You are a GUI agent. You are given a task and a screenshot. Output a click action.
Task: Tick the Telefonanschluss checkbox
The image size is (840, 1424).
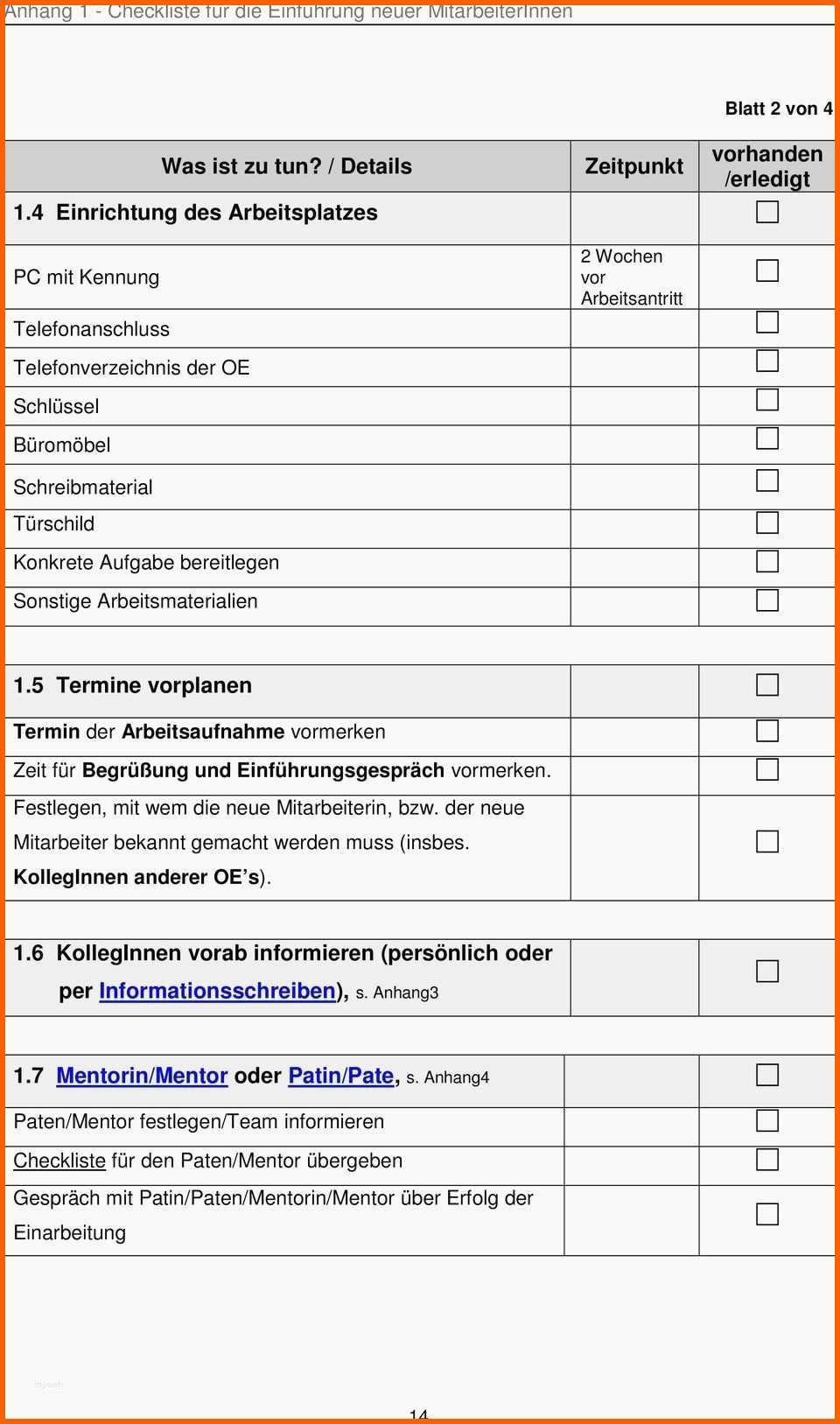pyautogui.click(x=767, y=322)
